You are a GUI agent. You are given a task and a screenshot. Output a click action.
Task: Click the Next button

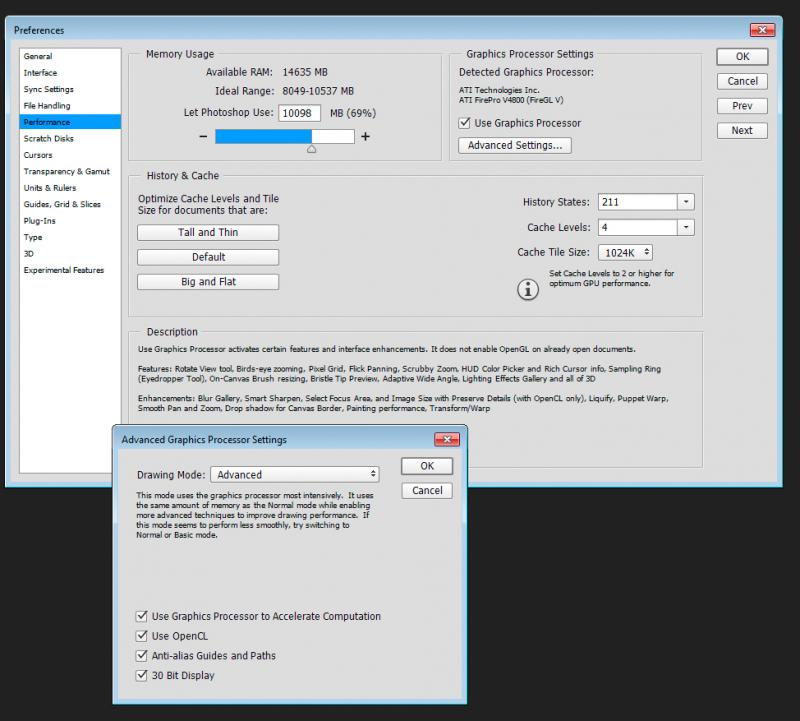pos(742,131)
